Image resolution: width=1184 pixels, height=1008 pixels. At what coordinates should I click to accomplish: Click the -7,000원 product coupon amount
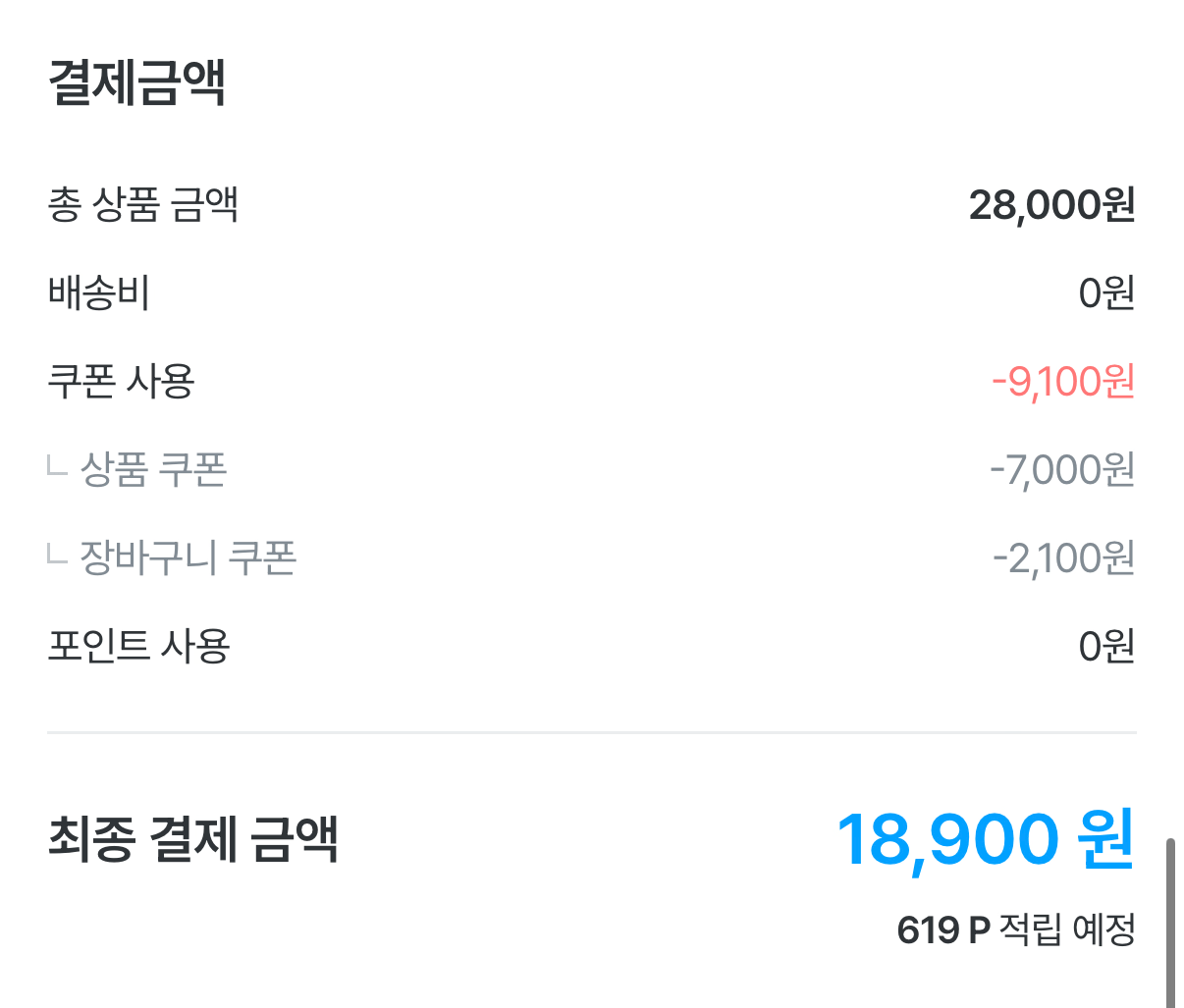tap(1062, 470)
